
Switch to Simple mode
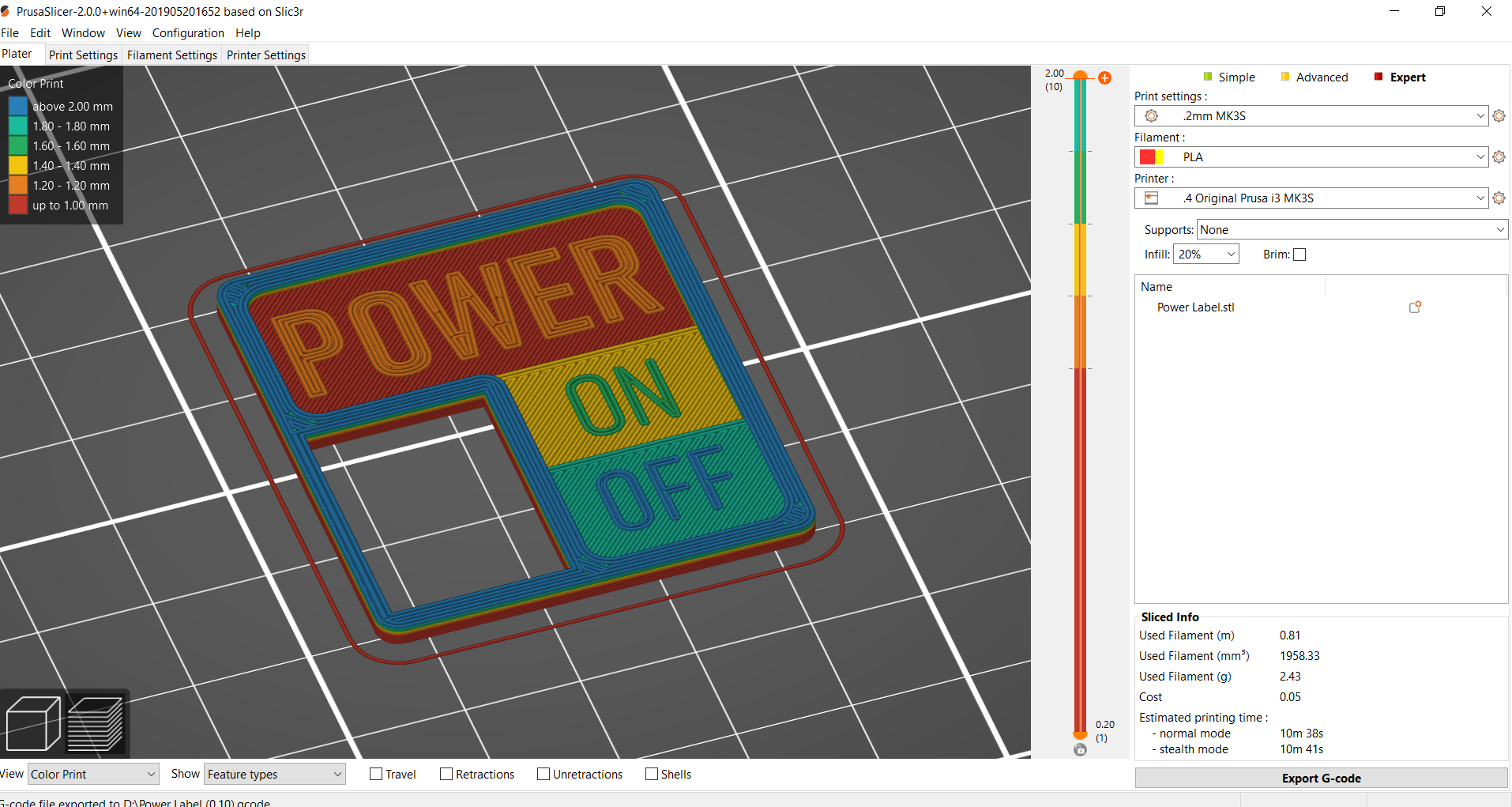[x=1235, y=77]
